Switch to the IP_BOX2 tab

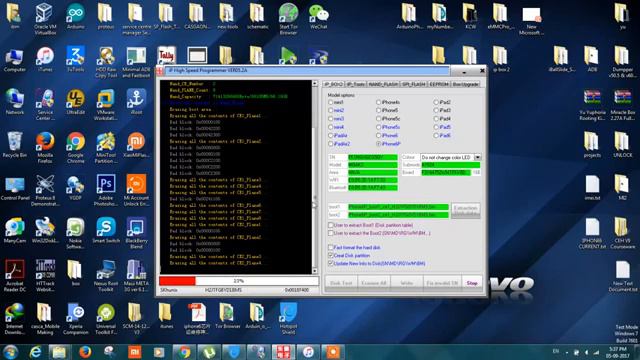pyautogui.click(x=333, y=84)
